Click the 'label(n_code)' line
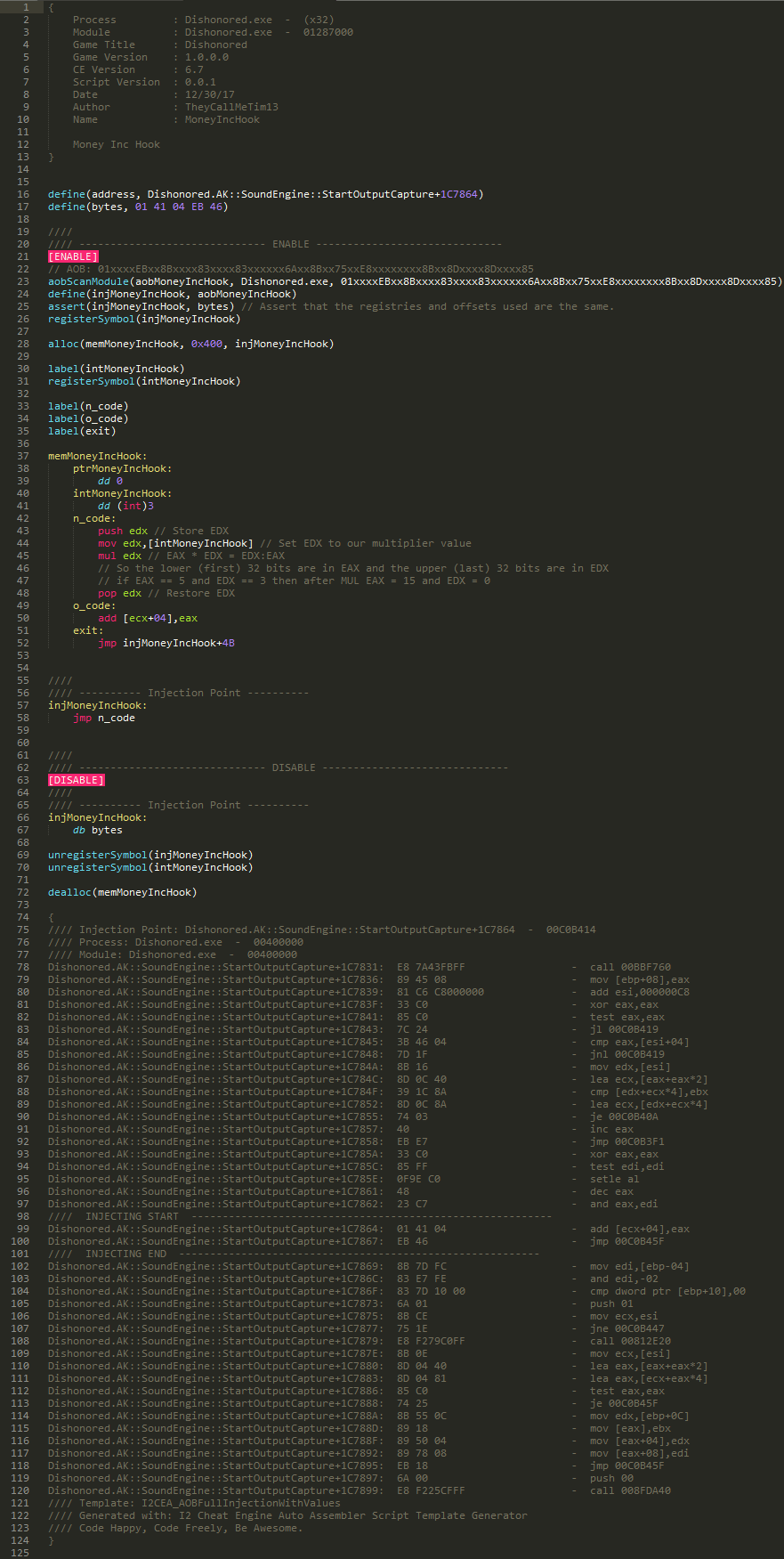The height and width of the screenshot is (1559, 784). click(88, 406)
